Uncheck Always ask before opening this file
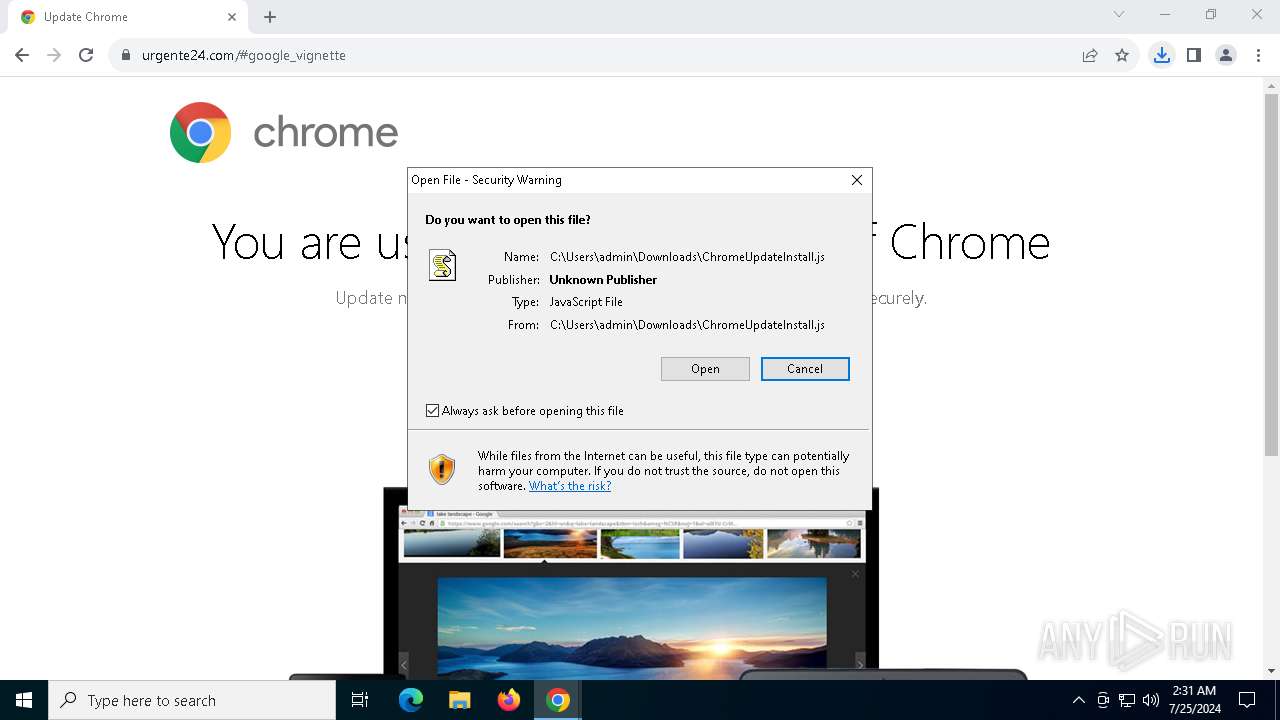1280x720 pixels. pos(432,411)
